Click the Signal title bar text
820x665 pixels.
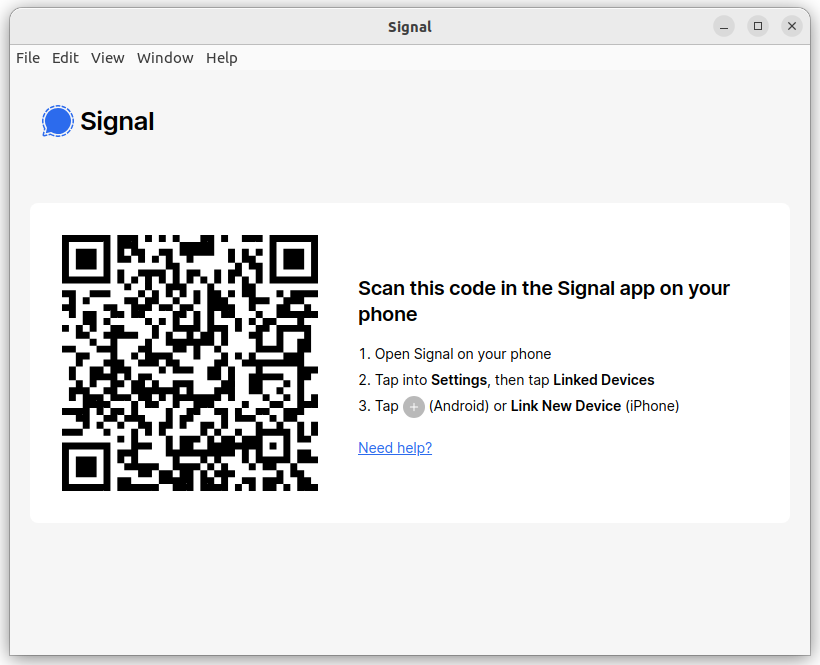click(410, 27)
